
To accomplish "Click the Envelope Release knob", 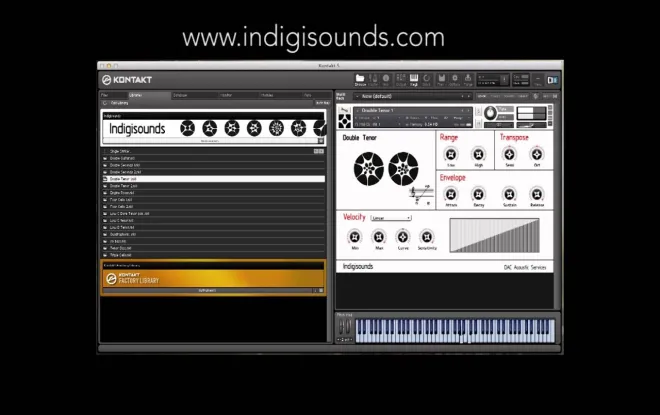I will [x=537, y=194].
